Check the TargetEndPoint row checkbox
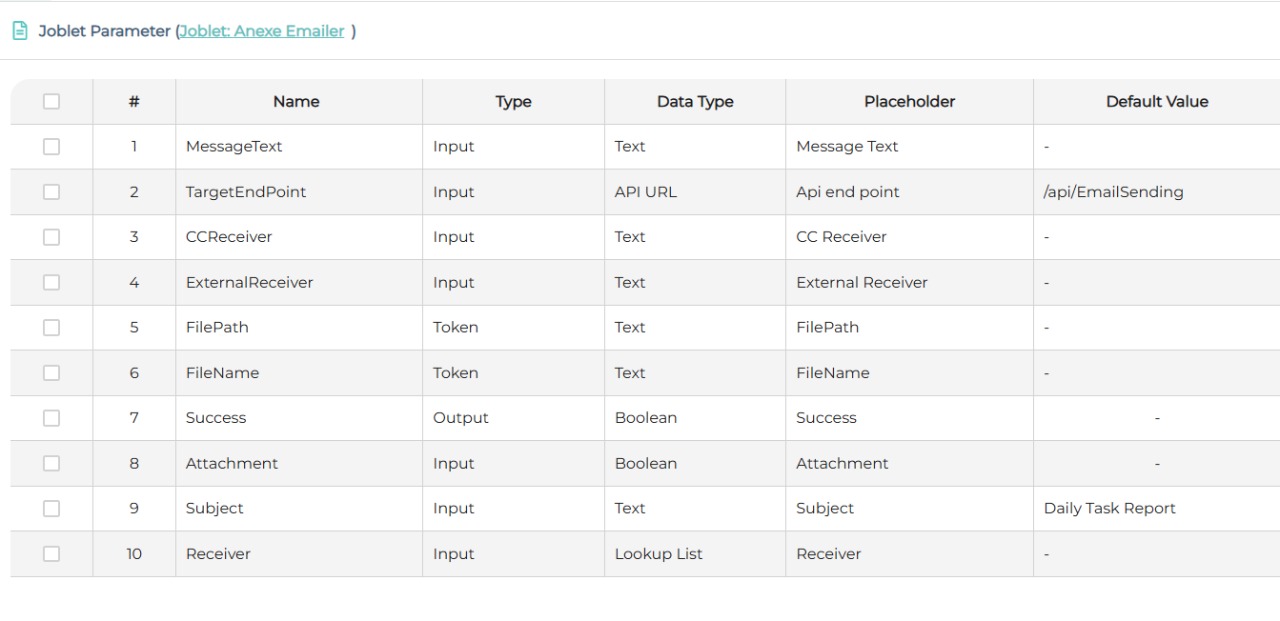 coord(51,191)
